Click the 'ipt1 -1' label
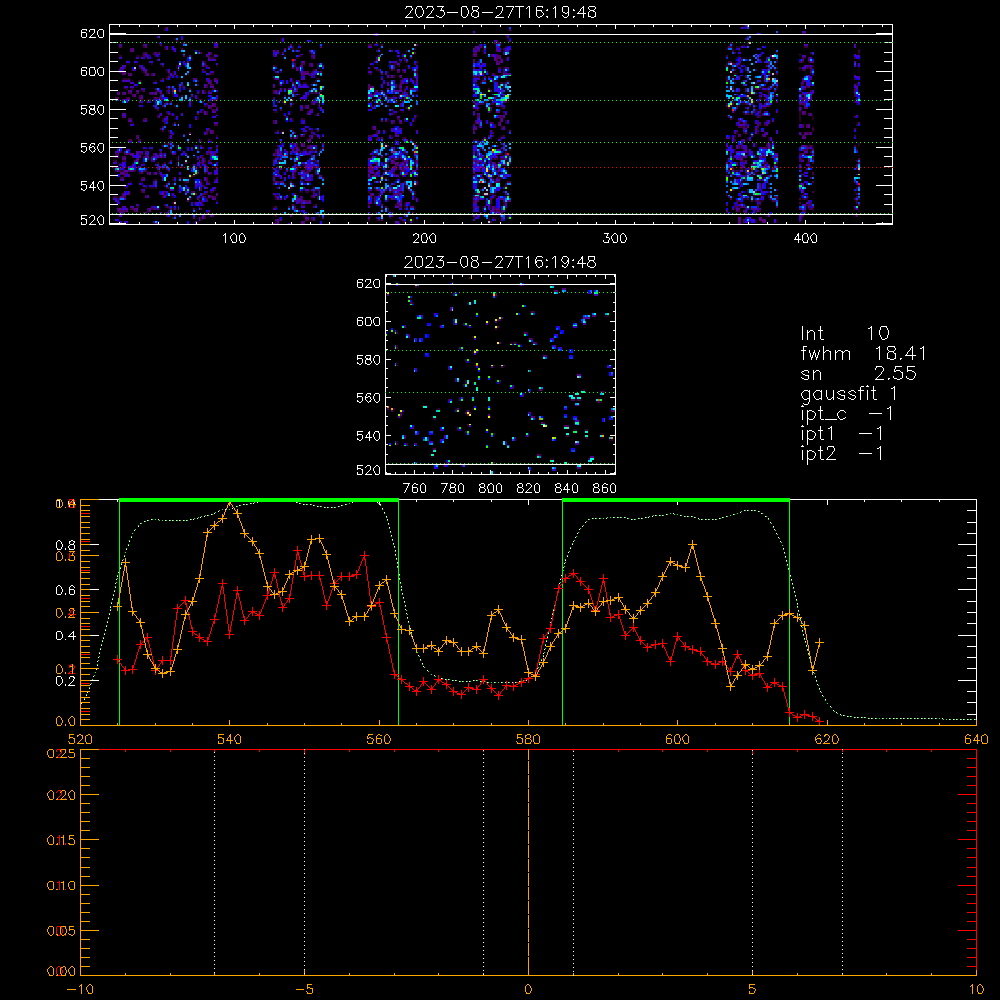The image size is (1000, 1000). coord(841,434)
